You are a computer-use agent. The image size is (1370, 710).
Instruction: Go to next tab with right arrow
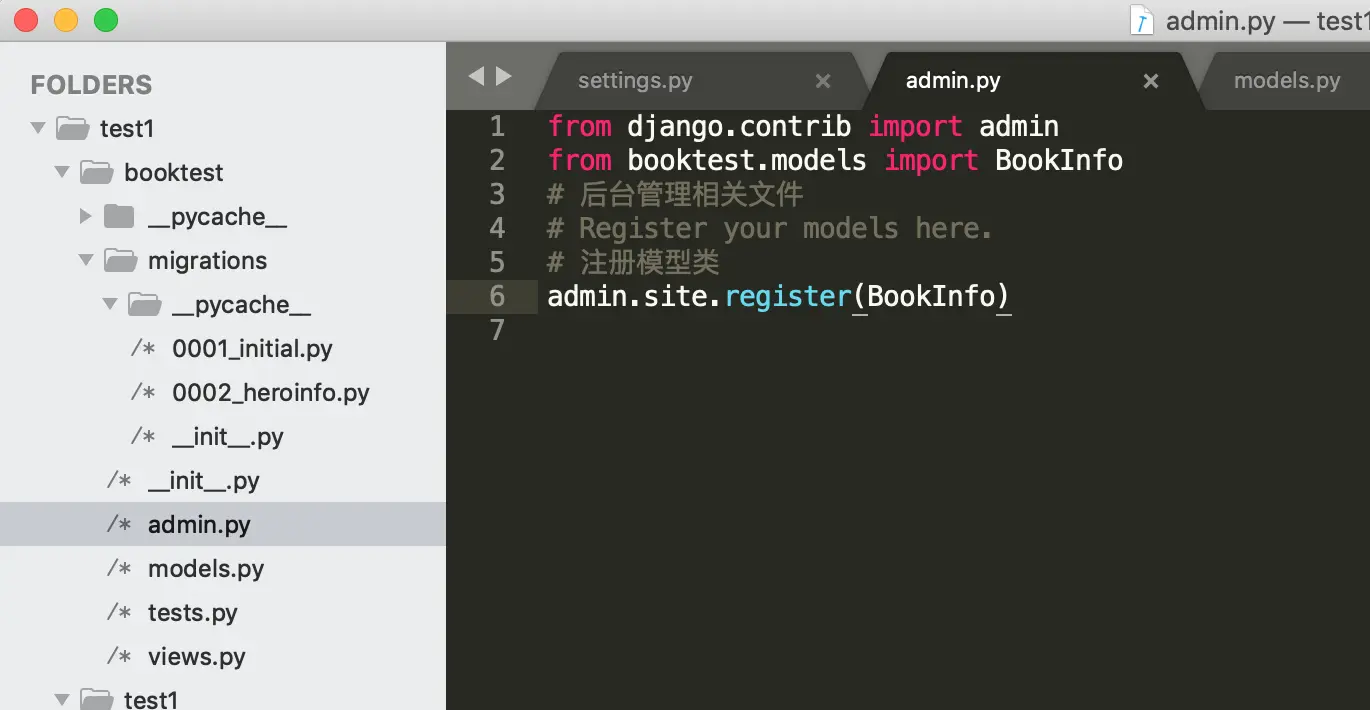coord(503,76)
